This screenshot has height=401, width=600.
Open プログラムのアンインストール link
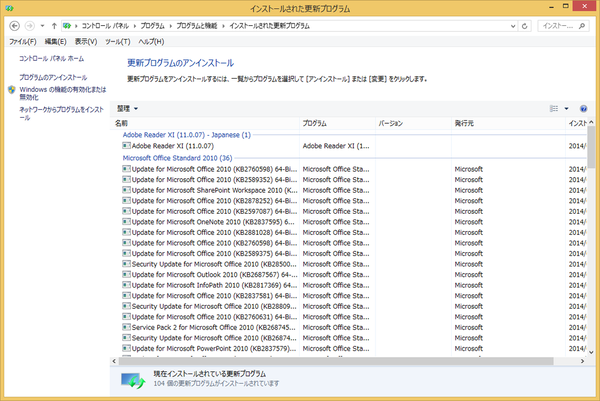point(53,77)
